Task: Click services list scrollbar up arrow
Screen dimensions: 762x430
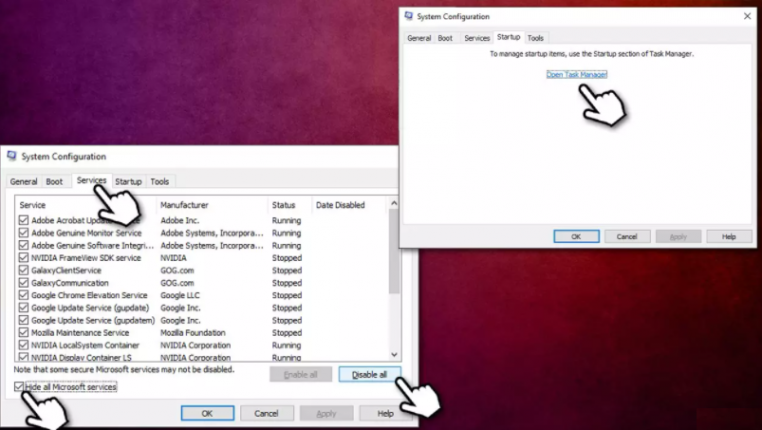Action: (x=394, y=203)
